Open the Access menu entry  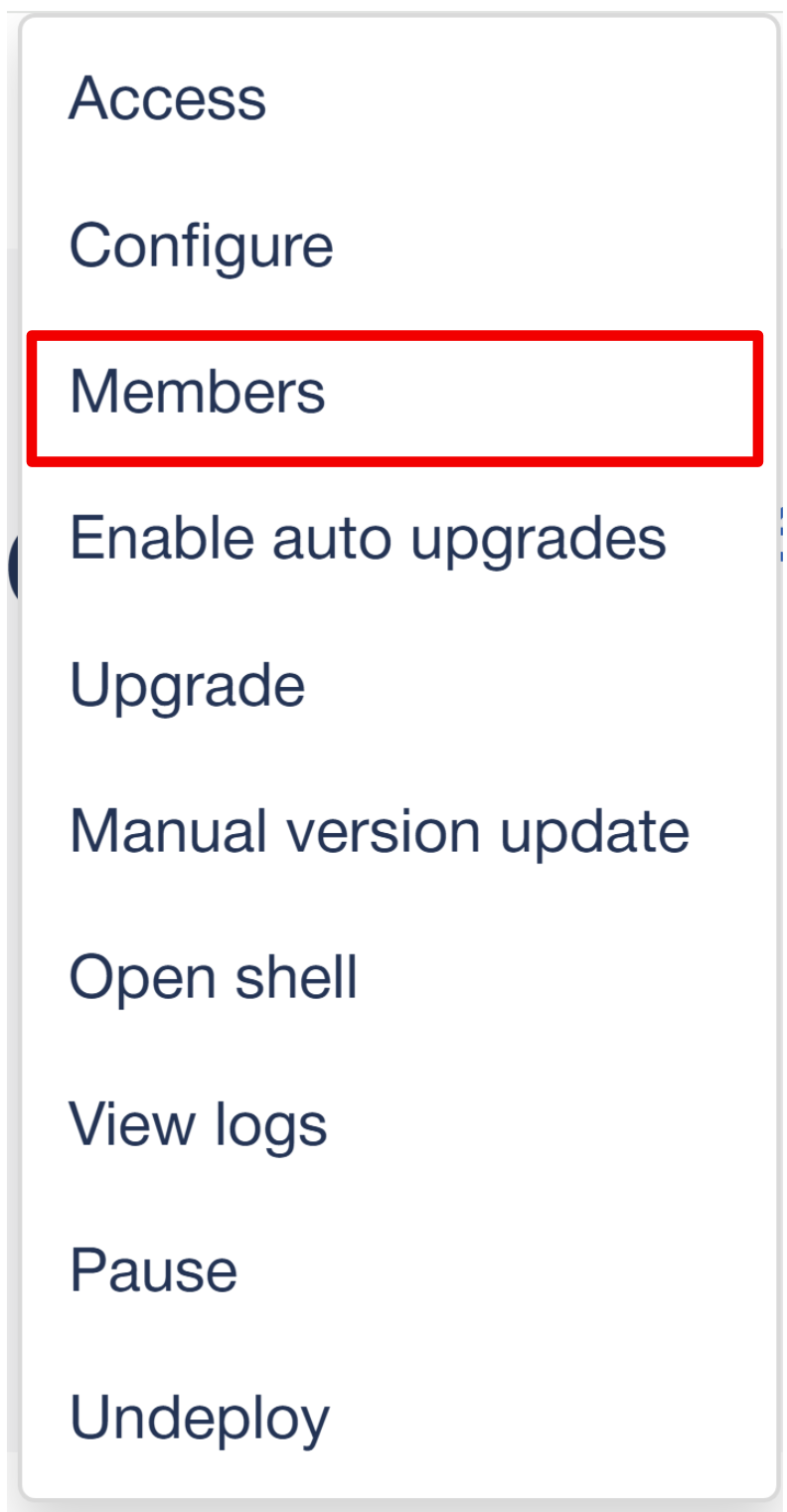(397, 99)
